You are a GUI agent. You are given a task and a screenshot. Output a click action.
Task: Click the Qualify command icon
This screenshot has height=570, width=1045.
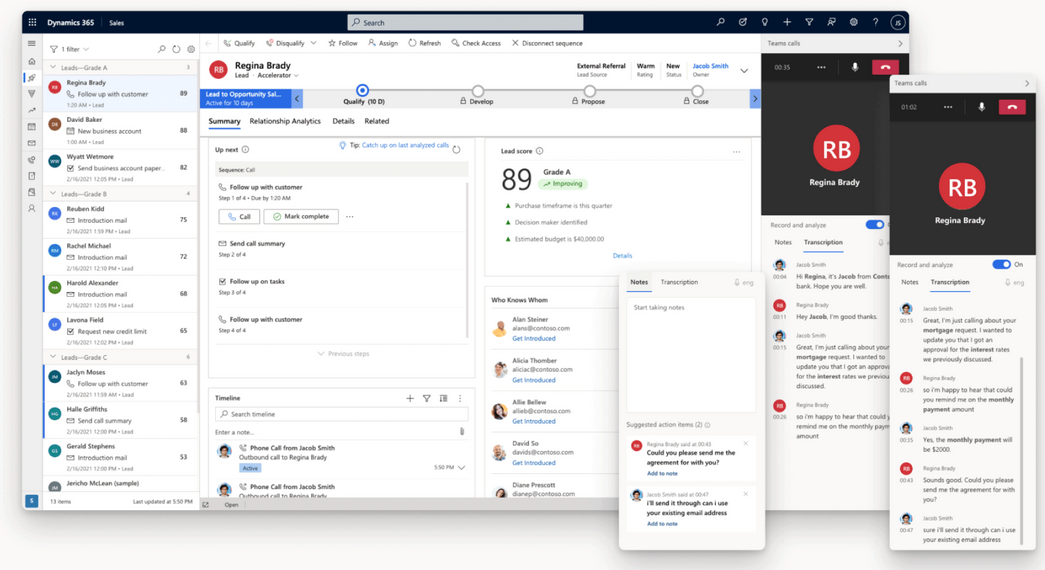tap(228, 43)
